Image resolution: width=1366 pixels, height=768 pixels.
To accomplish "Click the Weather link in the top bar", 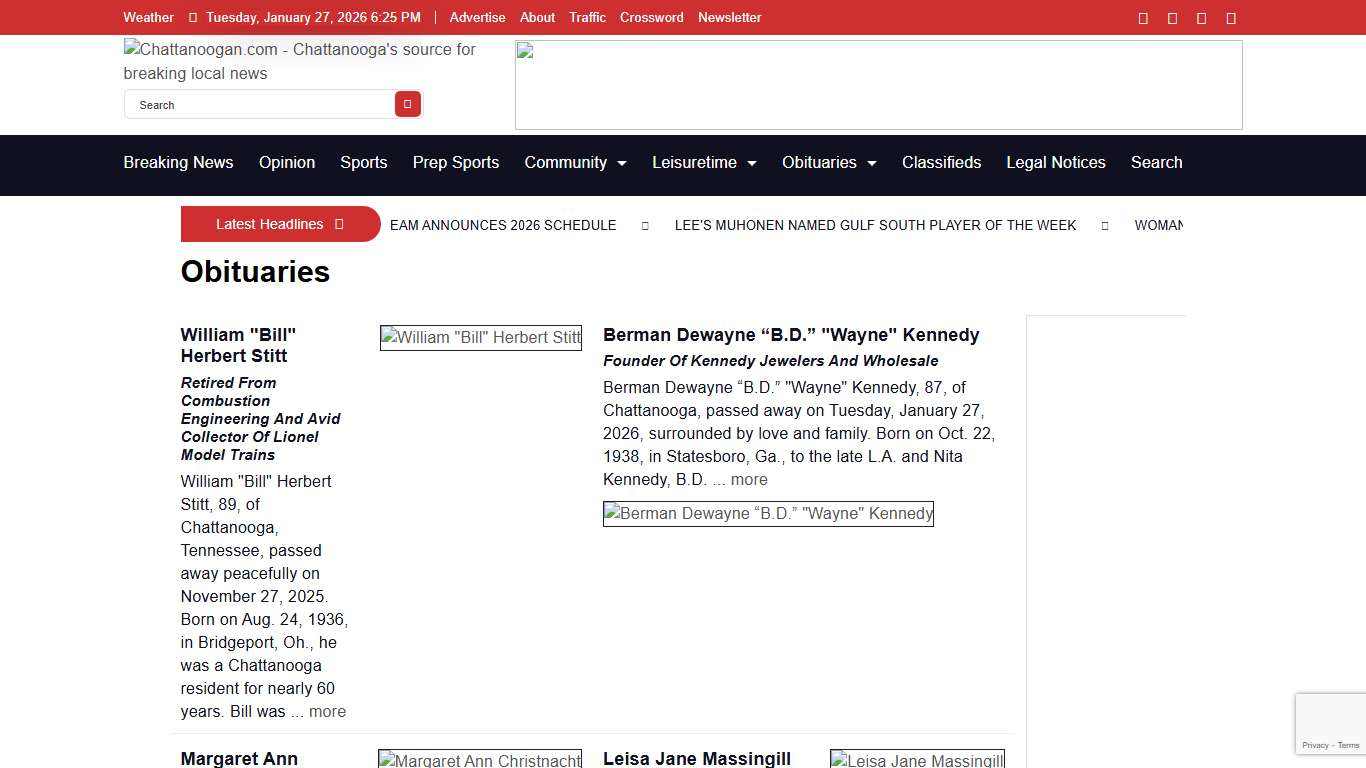I will pyautogui.click(x=148, y=18).
